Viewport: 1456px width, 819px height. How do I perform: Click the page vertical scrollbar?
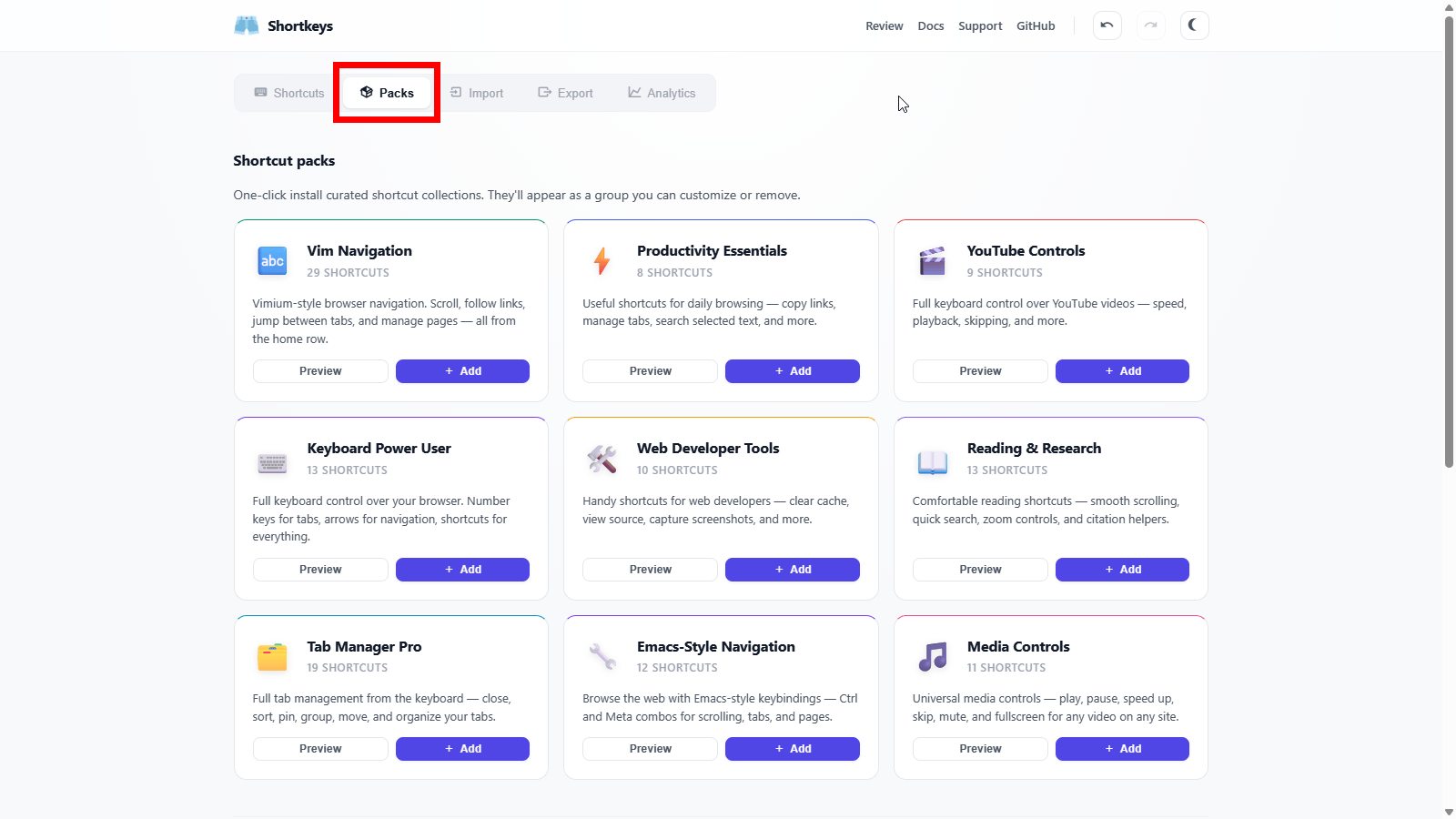click(1449, 237)
